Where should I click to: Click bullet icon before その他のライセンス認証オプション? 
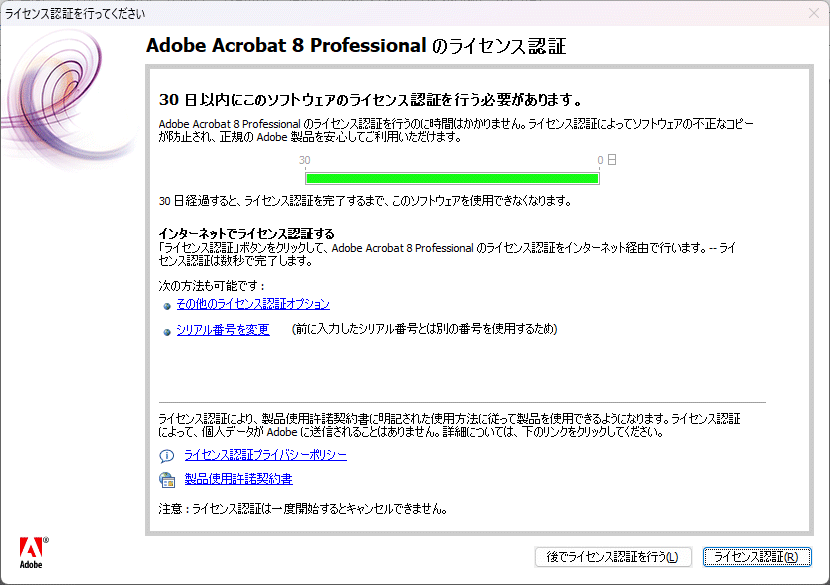[167, 306]
